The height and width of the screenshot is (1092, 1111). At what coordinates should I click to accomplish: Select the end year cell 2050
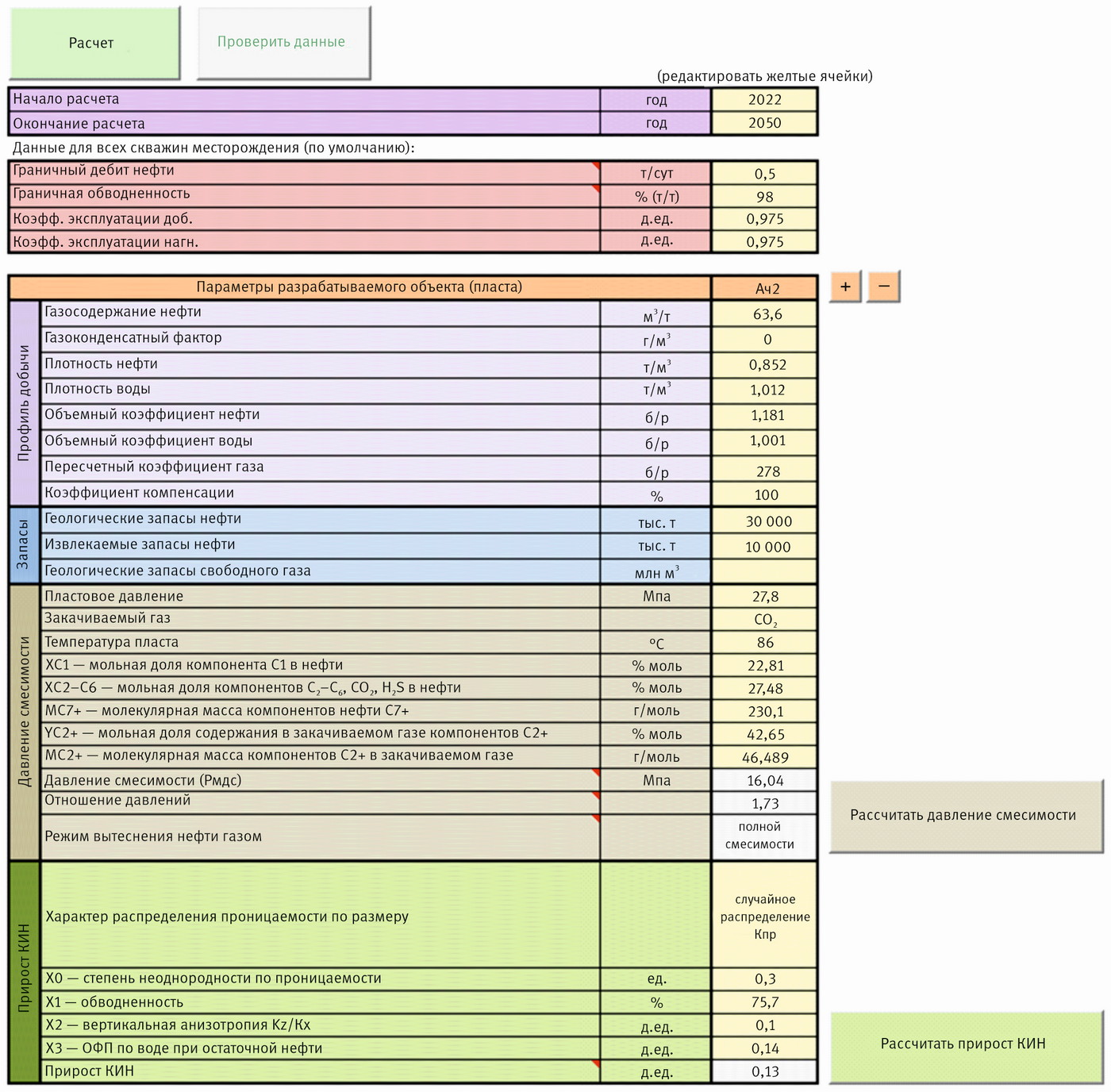pos(764,123)
